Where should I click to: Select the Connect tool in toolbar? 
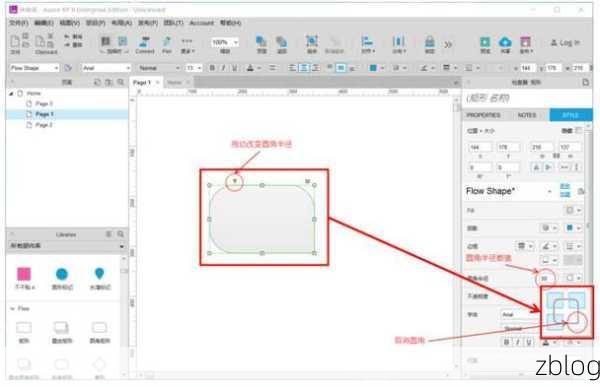[145, 45]
